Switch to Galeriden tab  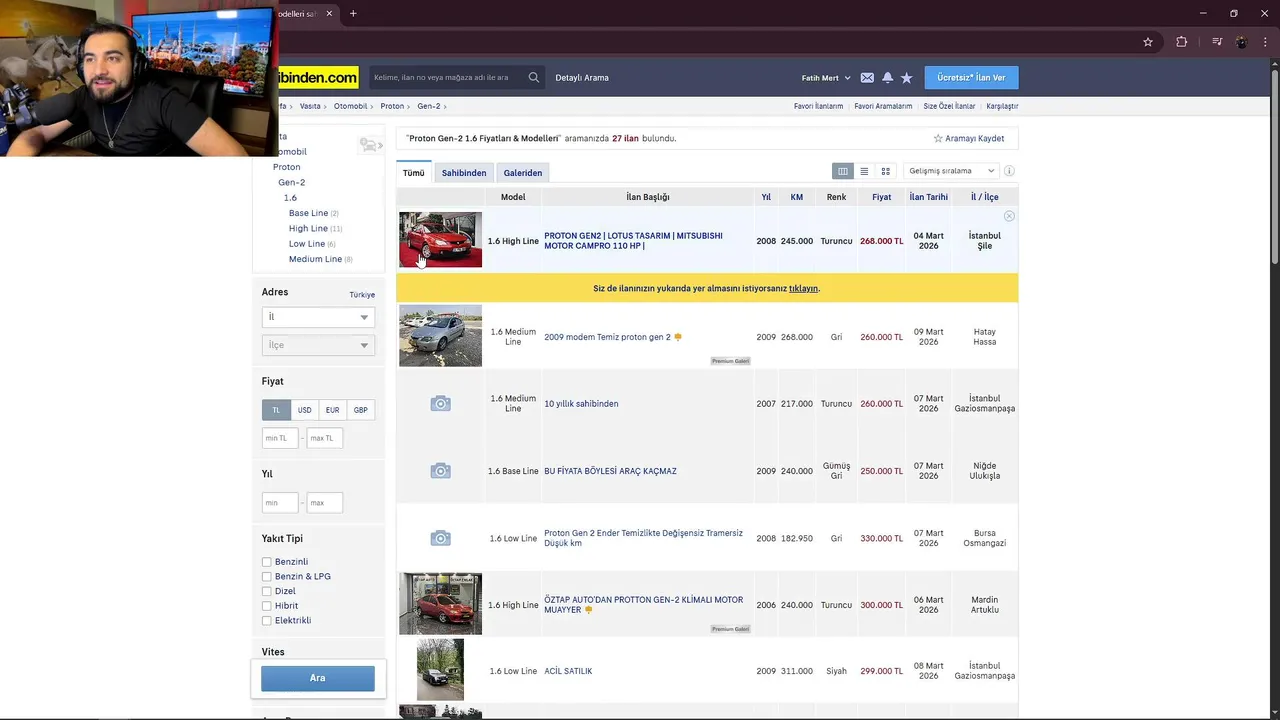pyautogui.click(x=523, y=173)
